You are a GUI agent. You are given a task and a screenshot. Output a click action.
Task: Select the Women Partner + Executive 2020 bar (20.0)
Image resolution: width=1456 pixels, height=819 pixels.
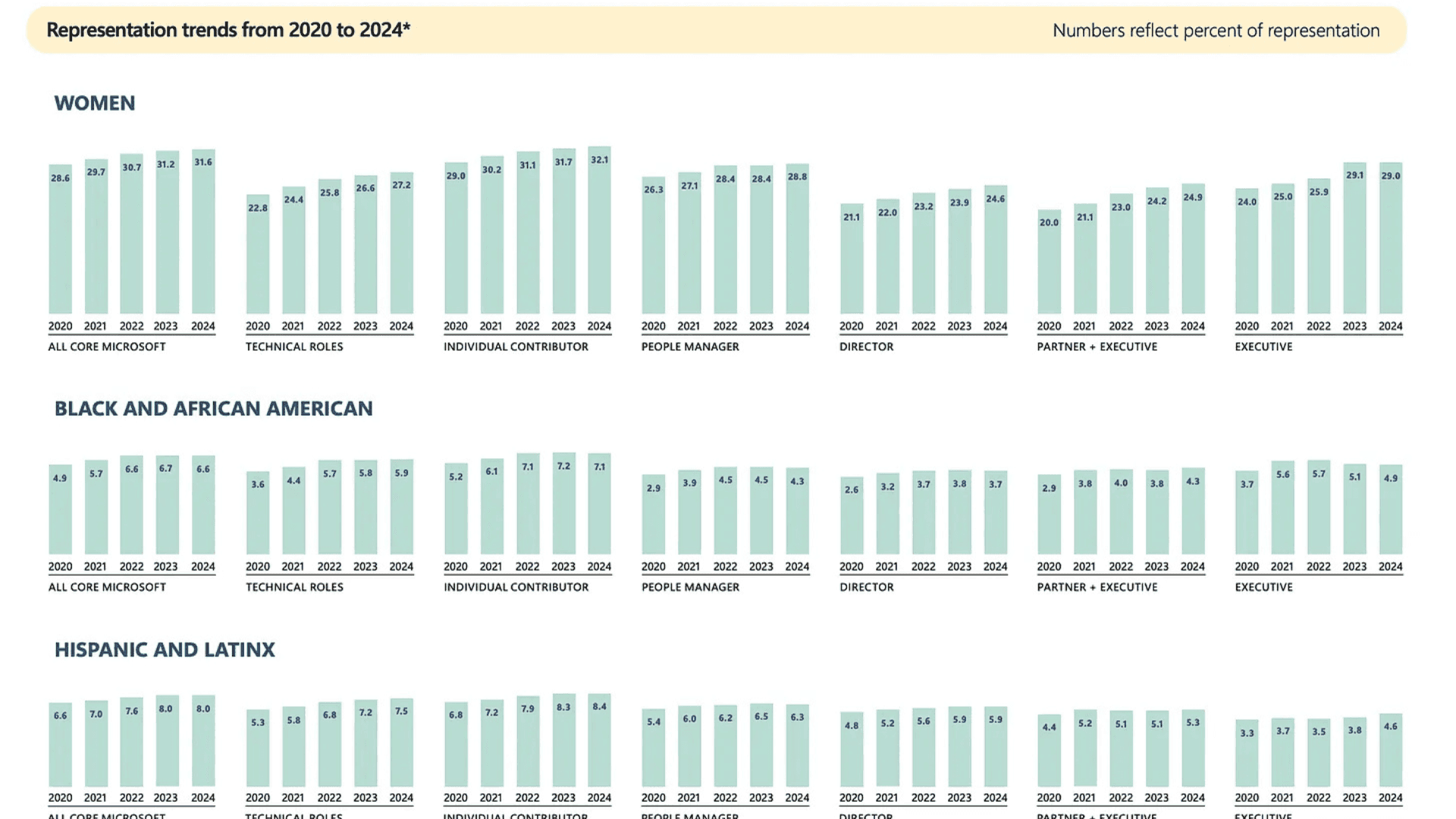tap(1049, 262)
